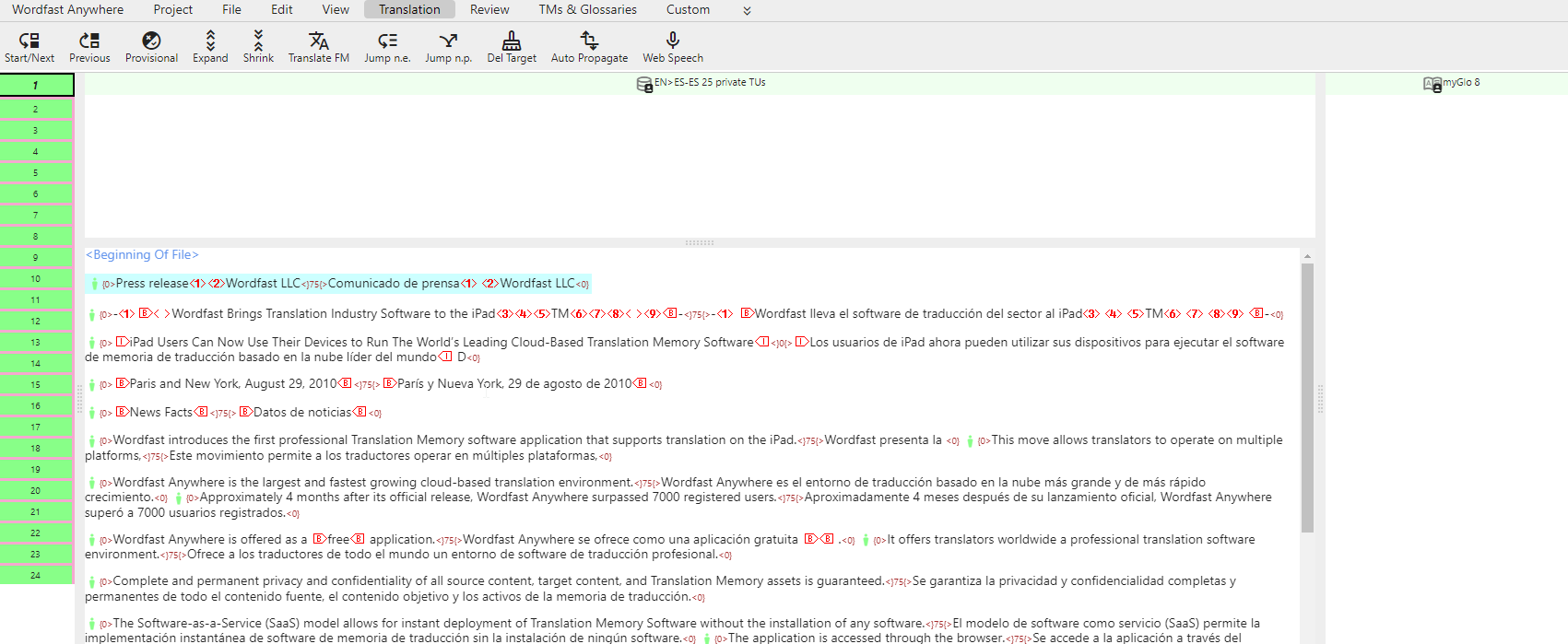Select segment number 2 in the list
The height and width of the screenshot is (644, 1568).
(x=36, y=109)
